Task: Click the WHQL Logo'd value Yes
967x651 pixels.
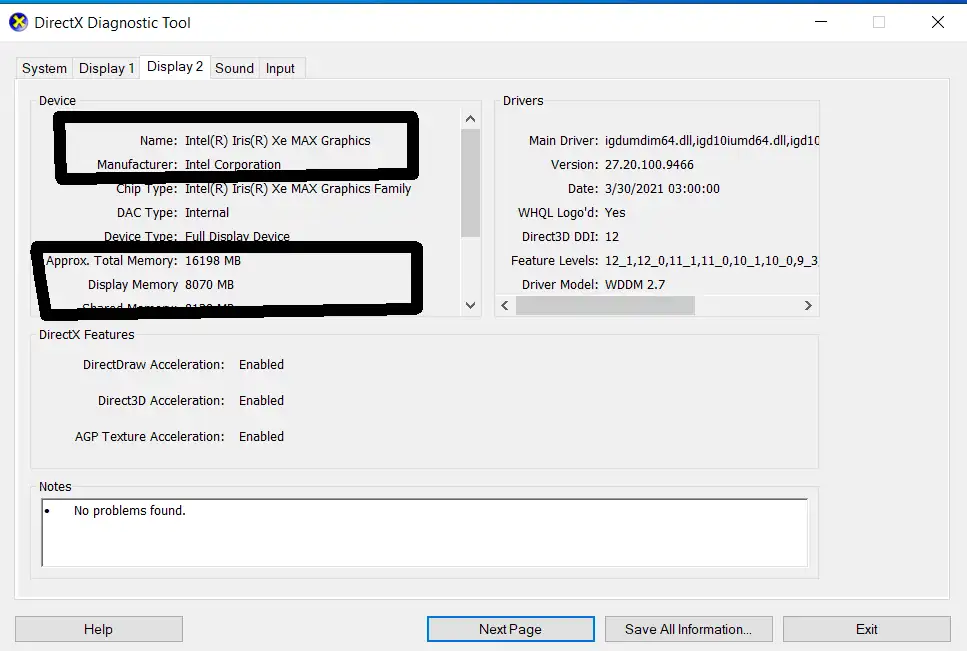Action: [x=615, y=213]
